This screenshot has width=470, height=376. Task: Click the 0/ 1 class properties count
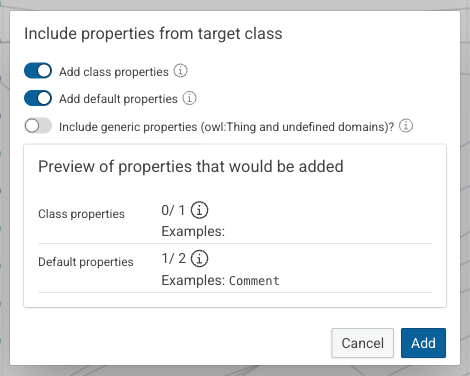point(173,210)
